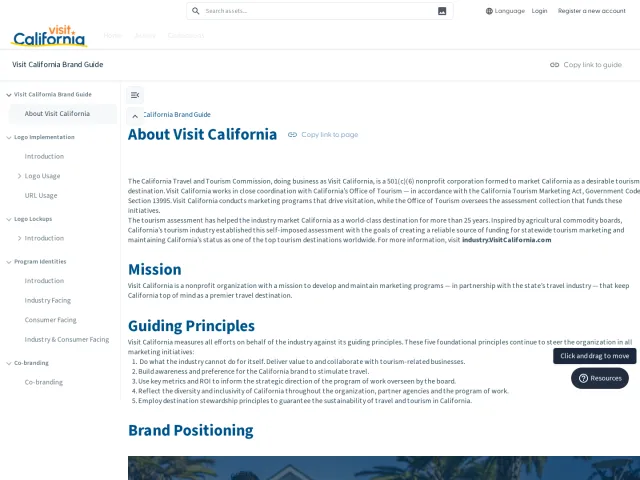Click the About Visit California heading
The image size is (640, 480).
tap(202, 134)
